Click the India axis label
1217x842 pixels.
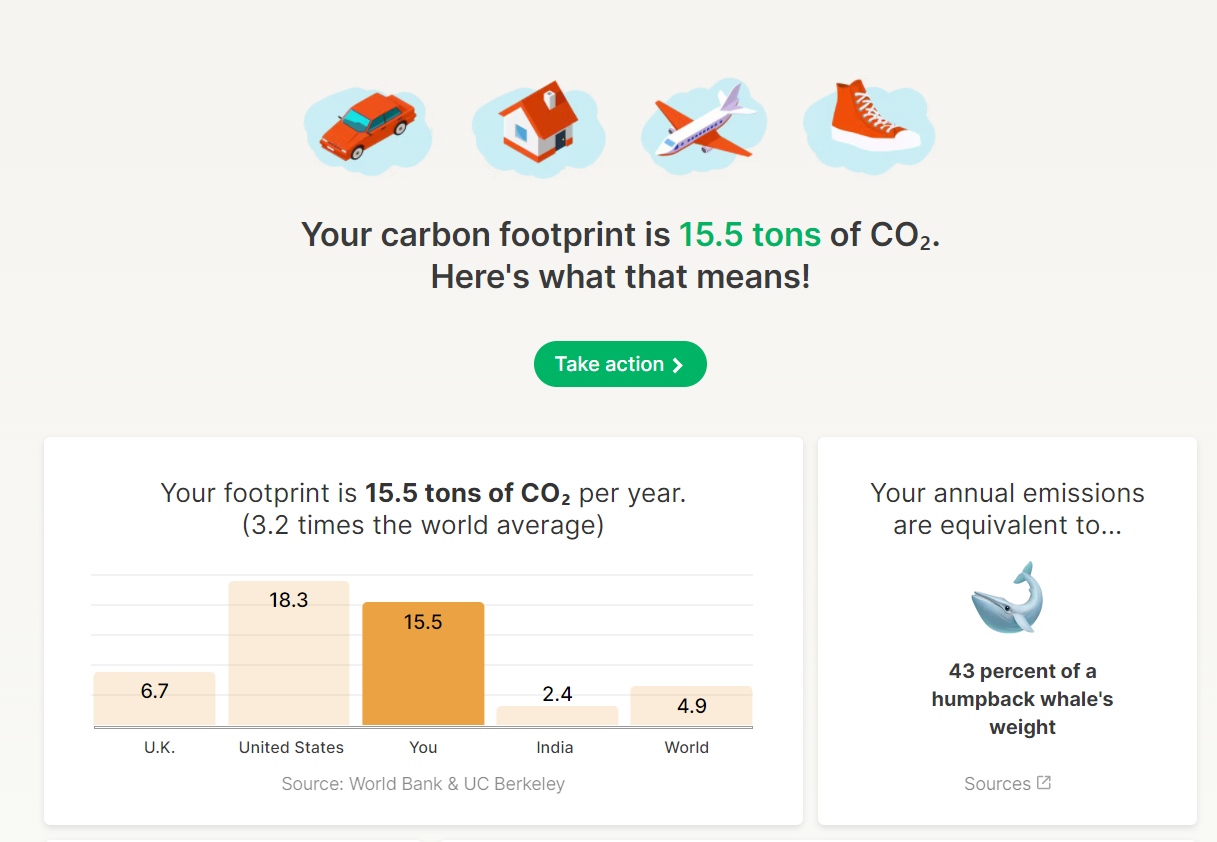(557, 747)
